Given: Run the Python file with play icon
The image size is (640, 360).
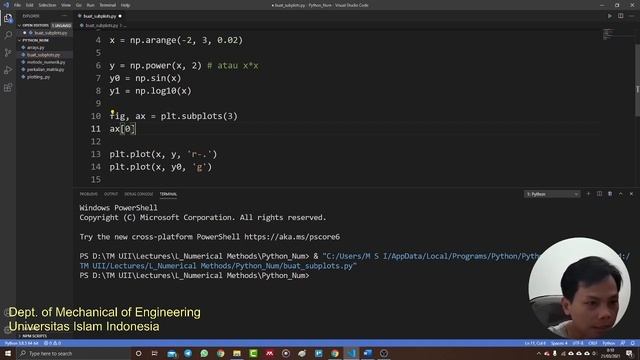Looking at the screenshot, I should tap(610, 16).
